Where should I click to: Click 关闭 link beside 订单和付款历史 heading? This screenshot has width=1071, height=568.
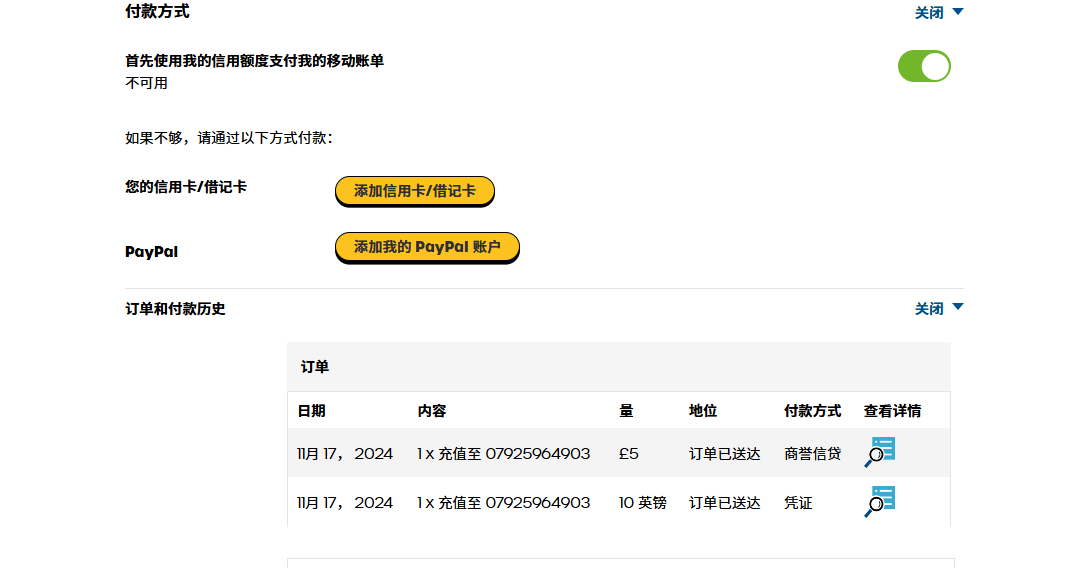929,309
